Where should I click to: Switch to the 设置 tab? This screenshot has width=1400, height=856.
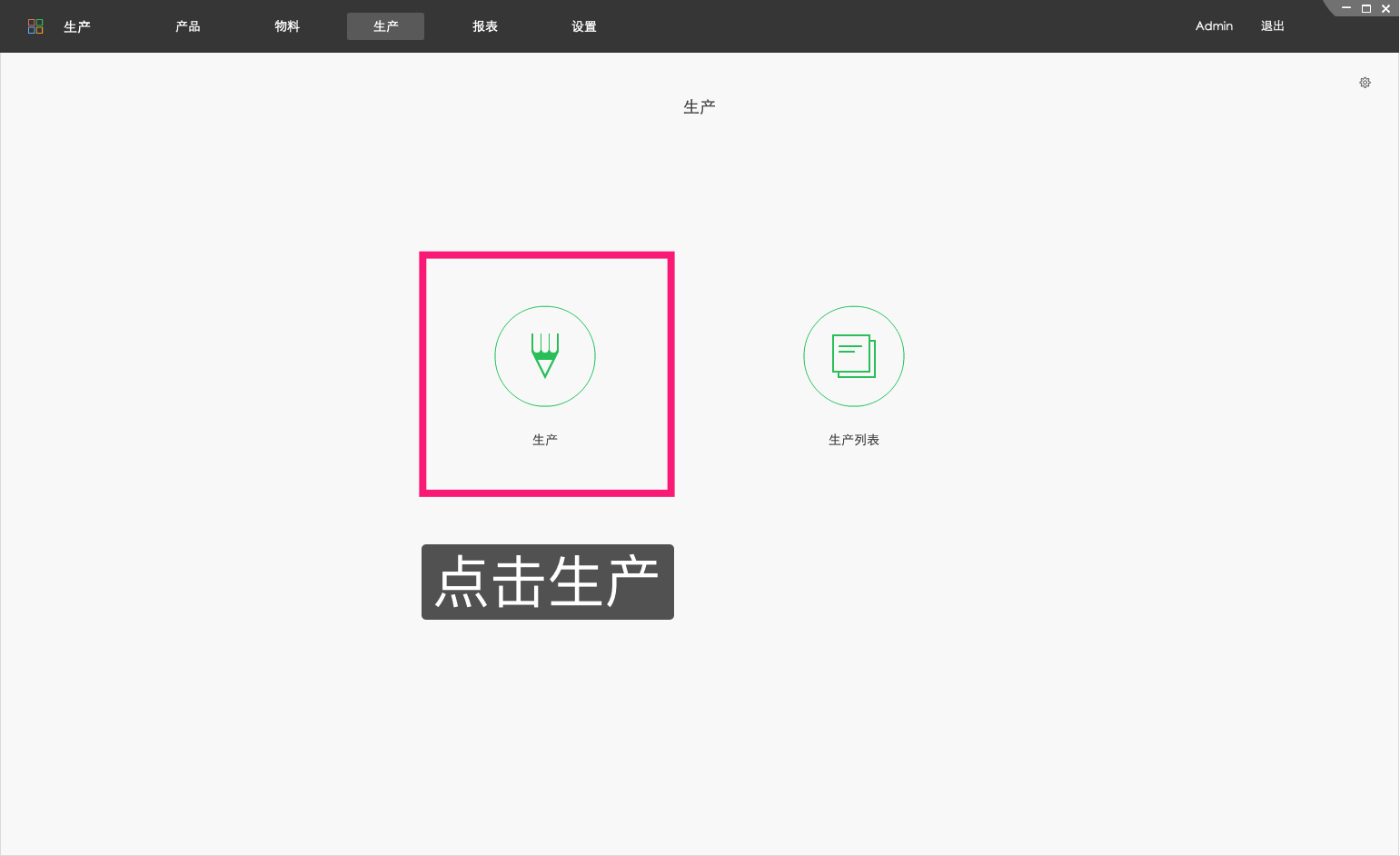(583, 25)
